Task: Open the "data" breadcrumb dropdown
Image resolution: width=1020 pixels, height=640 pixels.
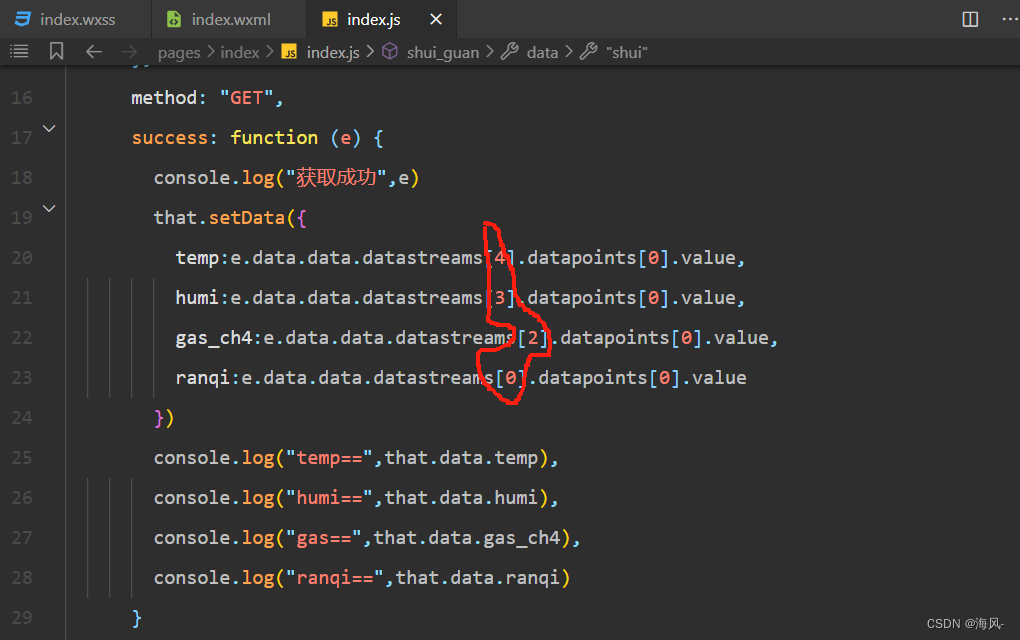Action: coord(542,52)
